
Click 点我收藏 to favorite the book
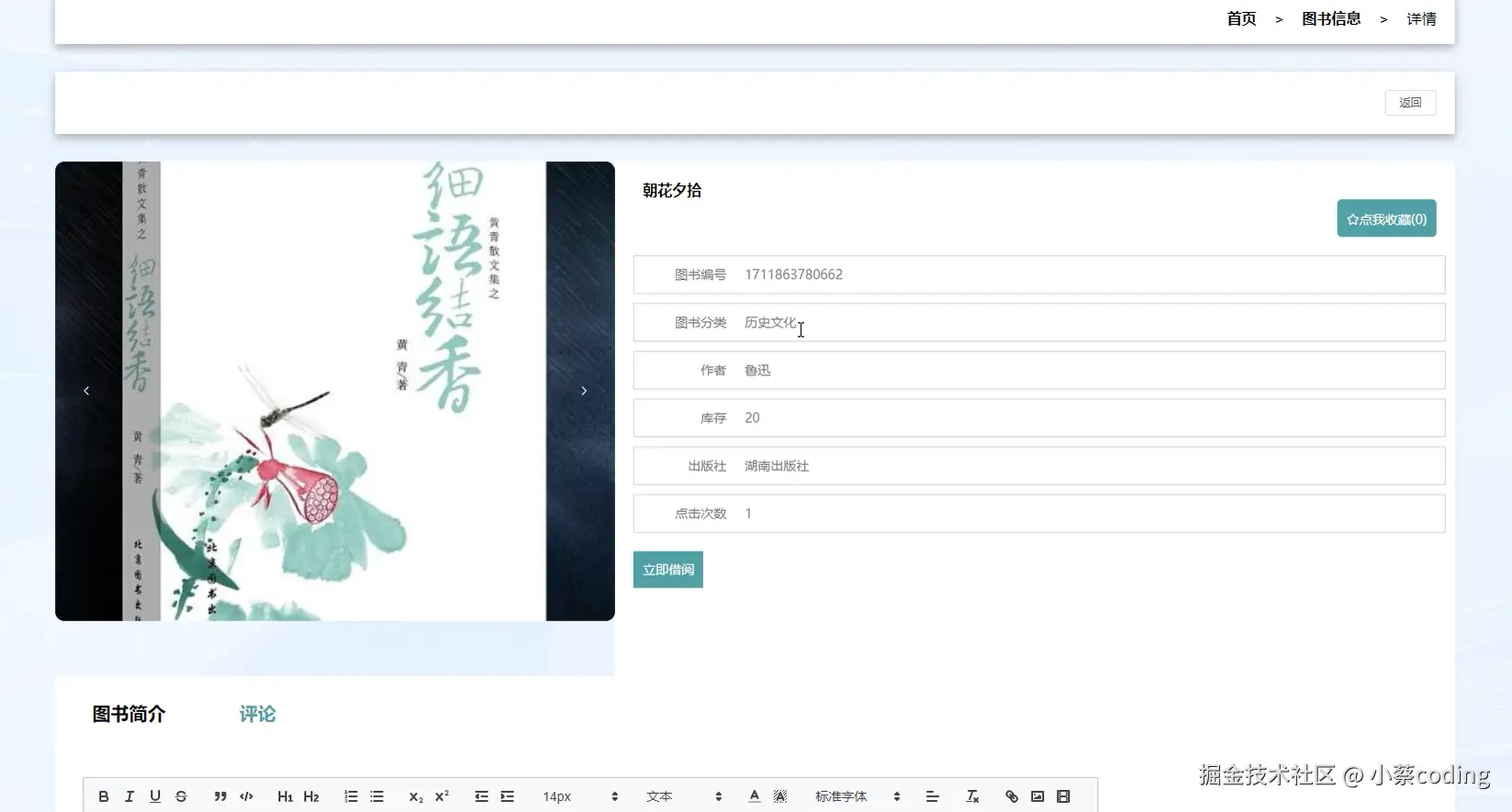tap(1386, 219)
